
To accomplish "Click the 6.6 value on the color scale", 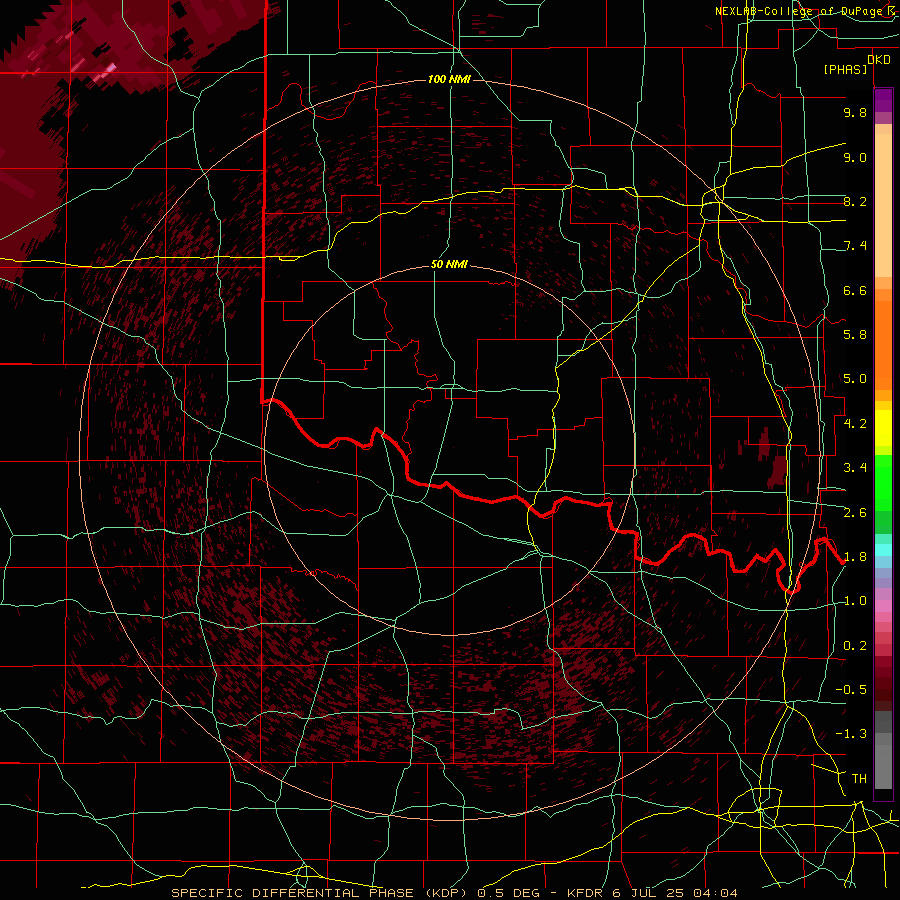I will 855,290.
